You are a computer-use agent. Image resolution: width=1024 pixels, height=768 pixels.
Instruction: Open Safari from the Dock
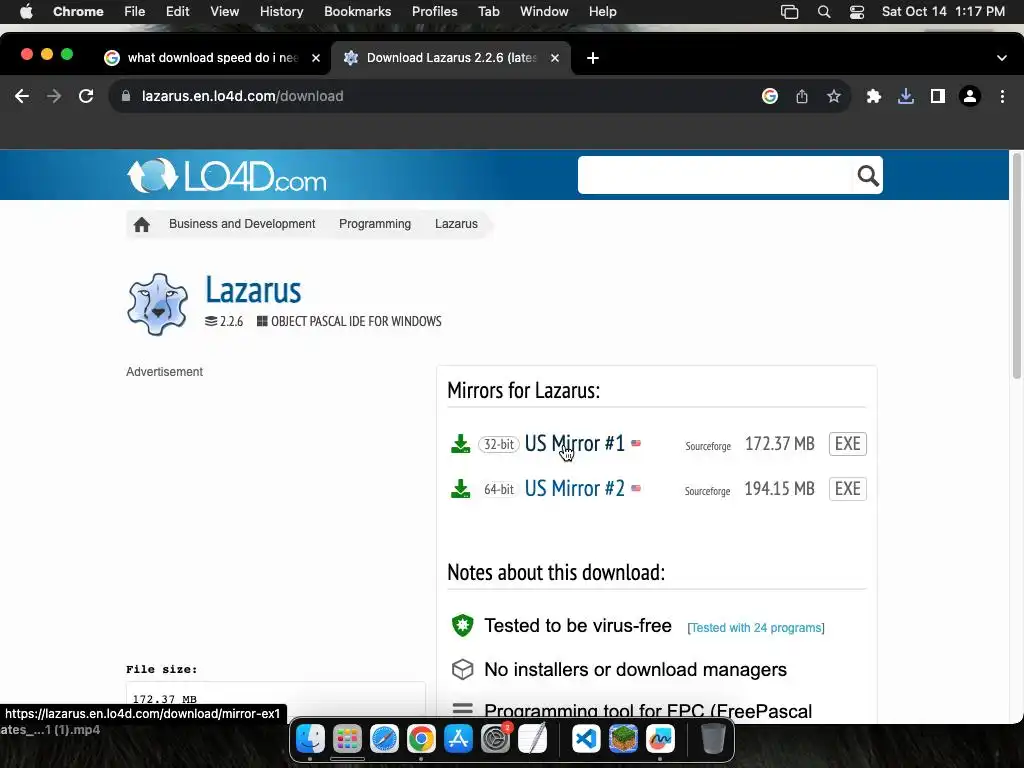point(384,739)
